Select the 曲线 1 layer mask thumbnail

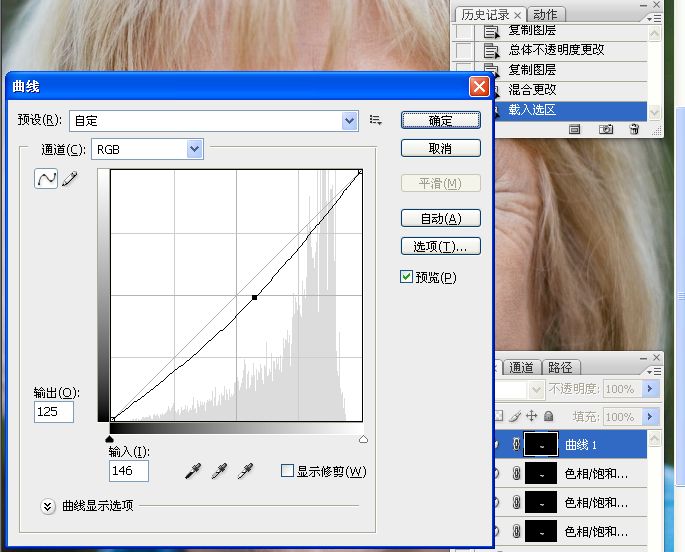[541, 445]
